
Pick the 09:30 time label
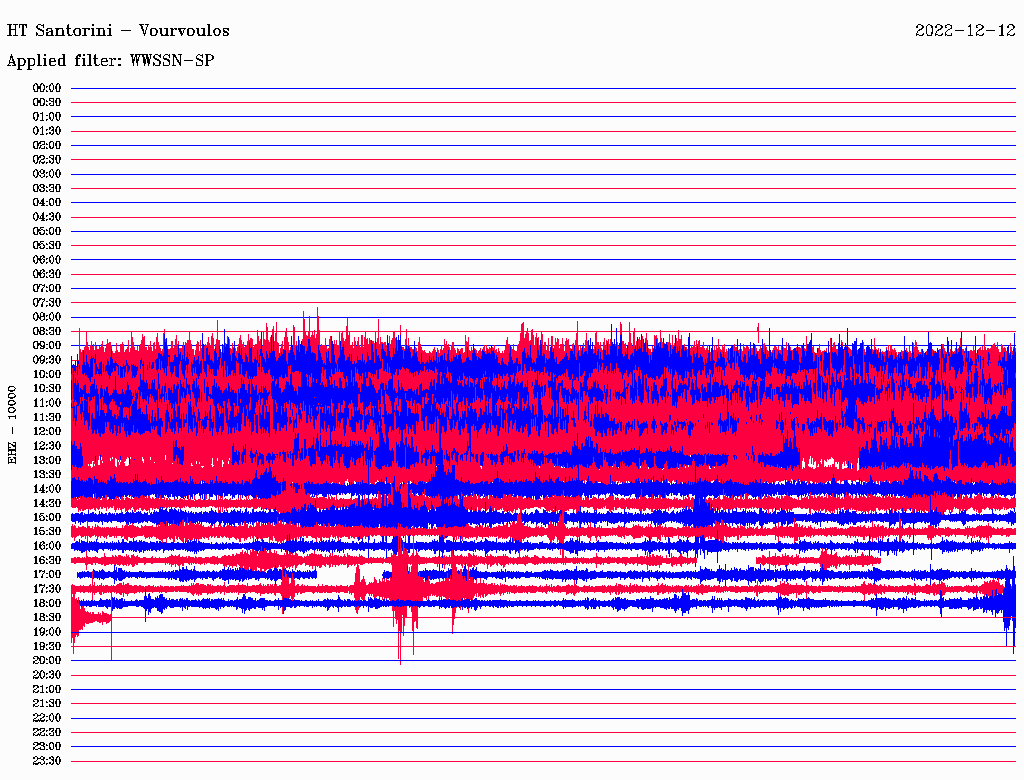(47, 360)
